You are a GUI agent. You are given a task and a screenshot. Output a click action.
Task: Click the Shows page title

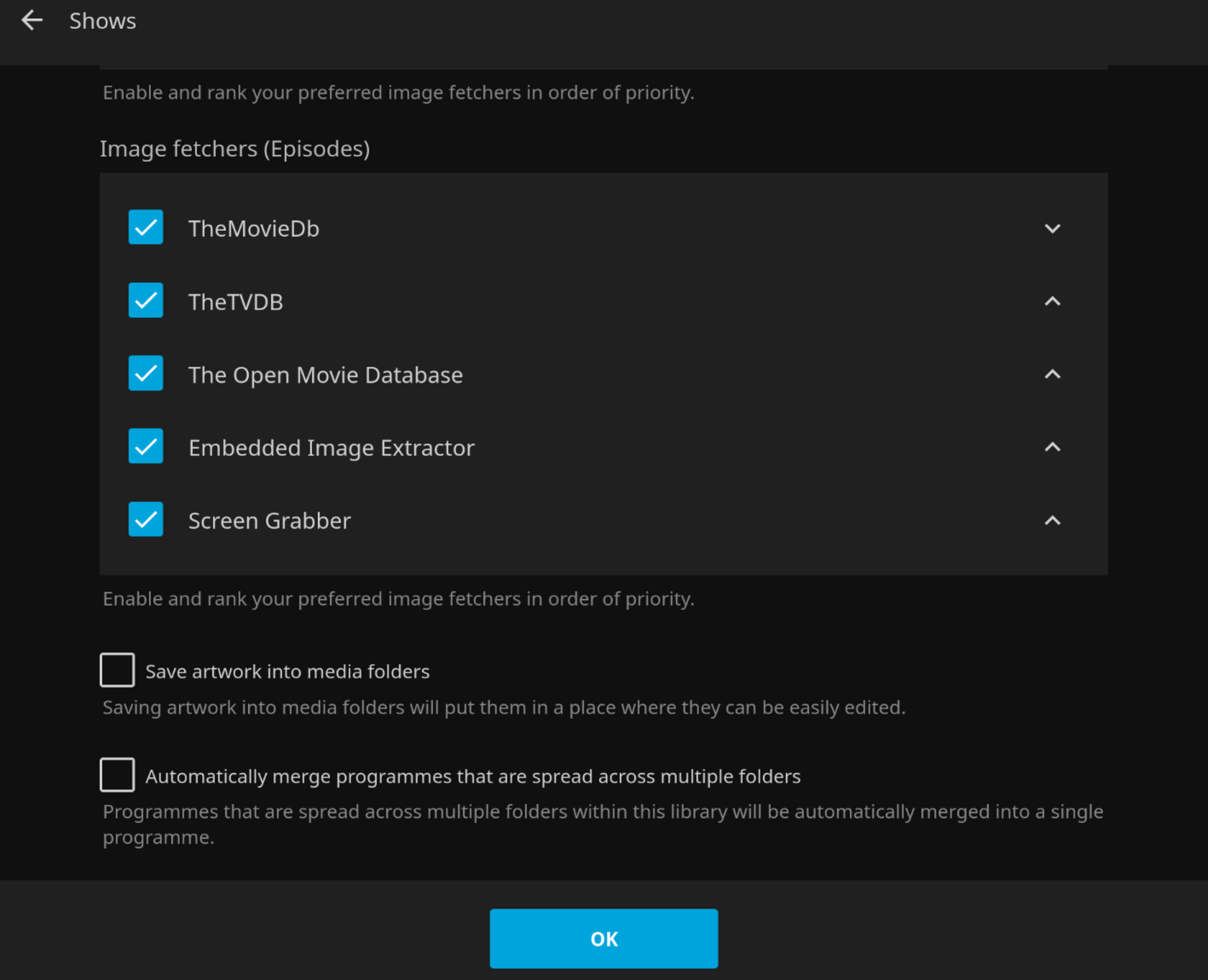[x=102, y=21]
